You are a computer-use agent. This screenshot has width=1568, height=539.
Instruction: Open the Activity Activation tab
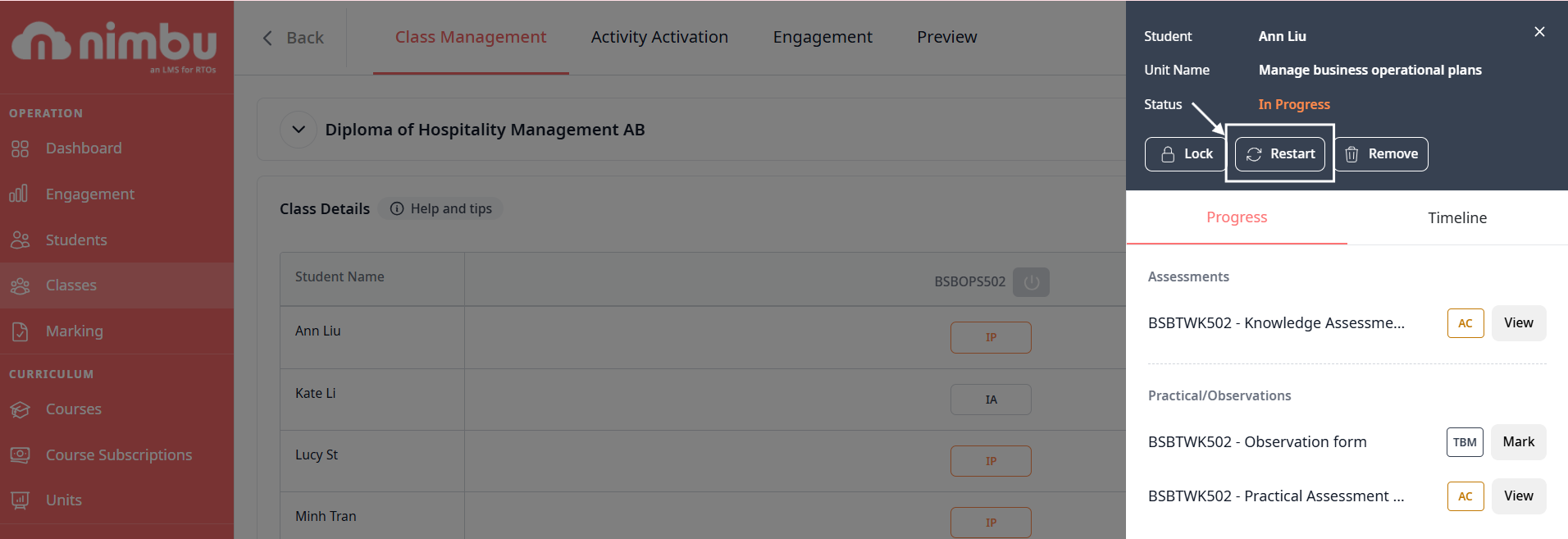tap(659, 37)
